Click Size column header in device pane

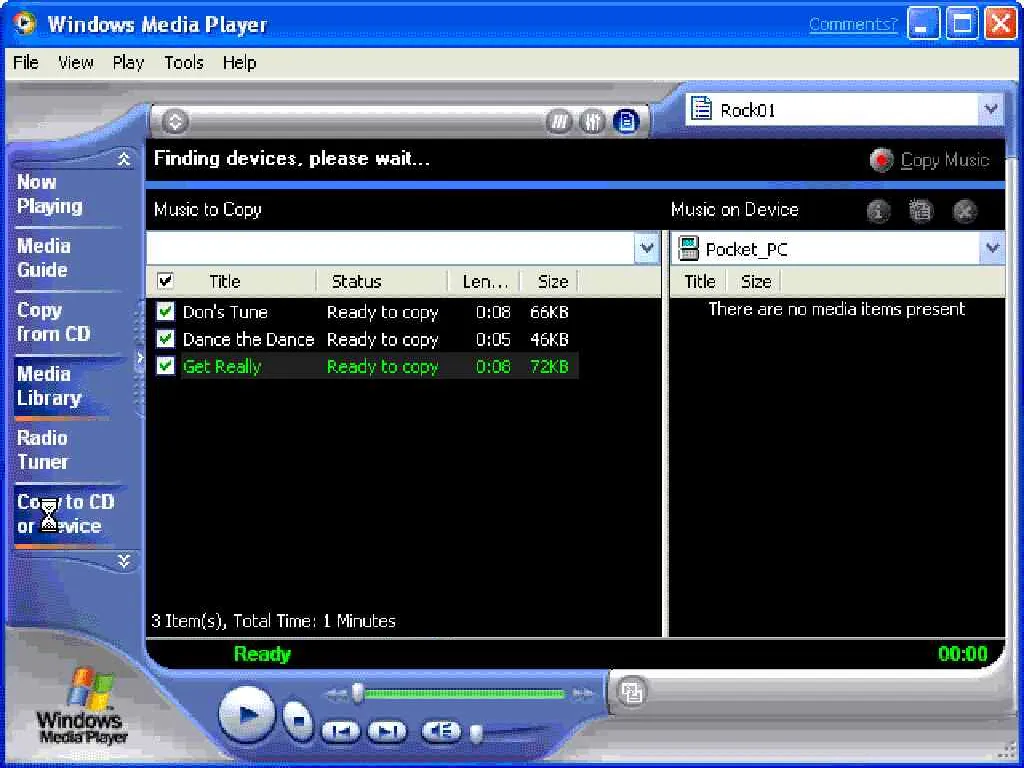point(756,281)
